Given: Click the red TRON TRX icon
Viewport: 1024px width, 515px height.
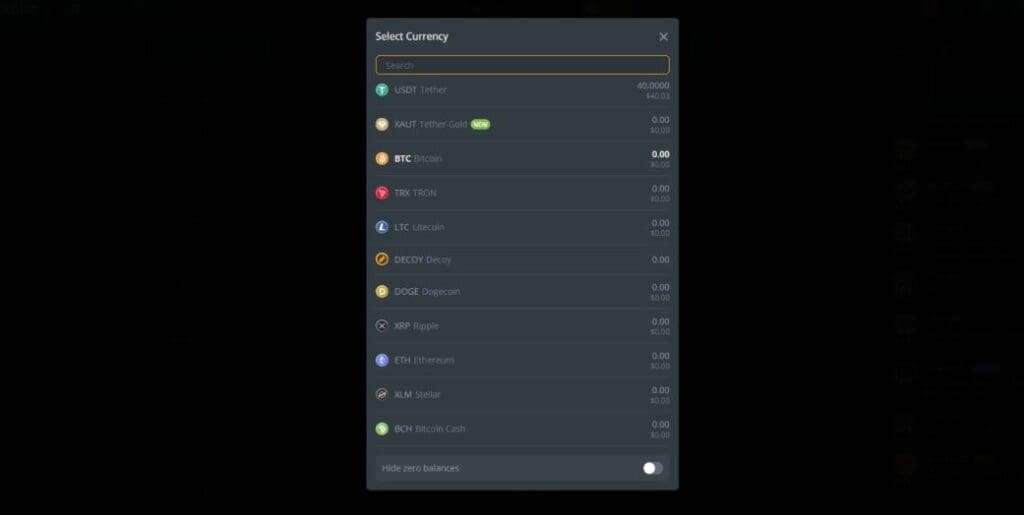Looking at the screenshot, I should coord(382,193).
